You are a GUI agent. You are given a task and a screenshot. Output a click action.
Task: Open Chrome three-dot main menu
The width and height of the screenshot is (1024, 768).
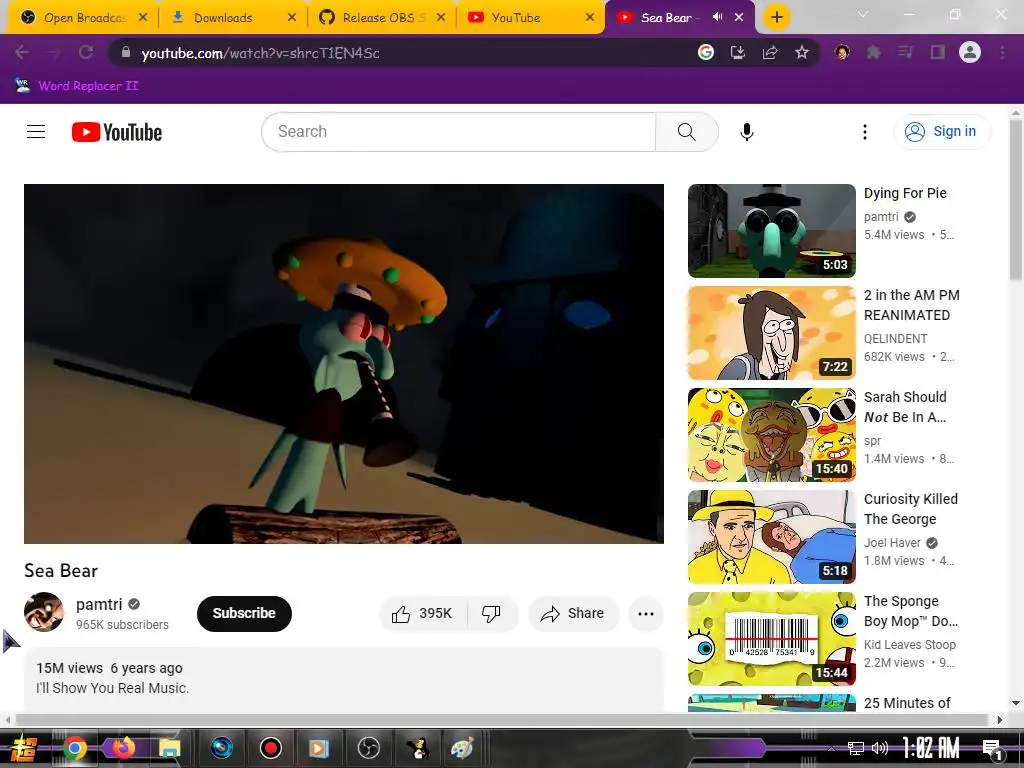[x=1002, y=52]
